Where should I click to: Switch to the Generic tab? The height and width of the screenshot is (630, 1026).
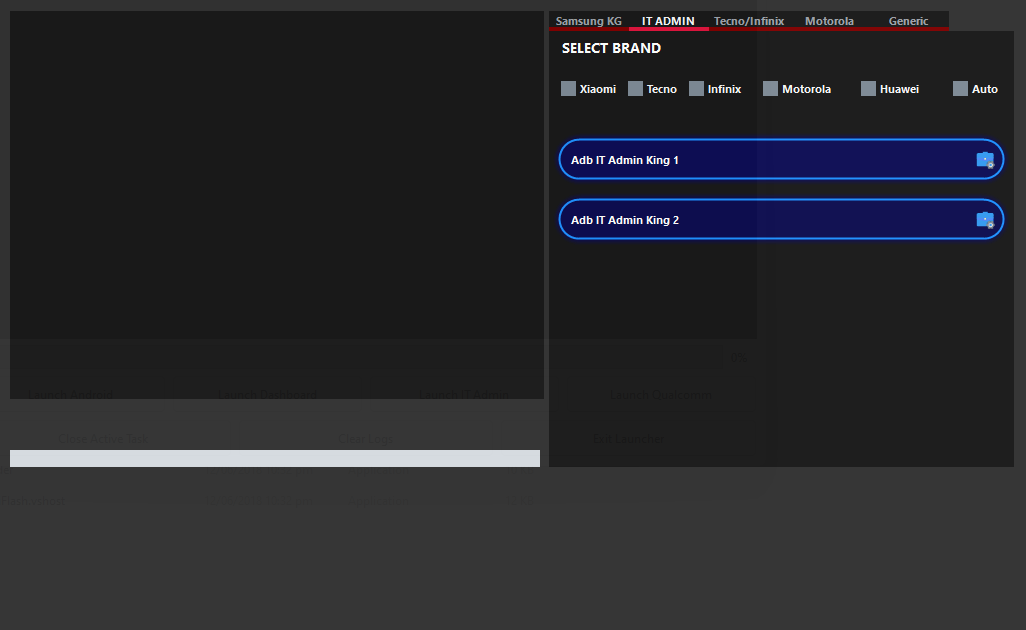pos(907,20)
